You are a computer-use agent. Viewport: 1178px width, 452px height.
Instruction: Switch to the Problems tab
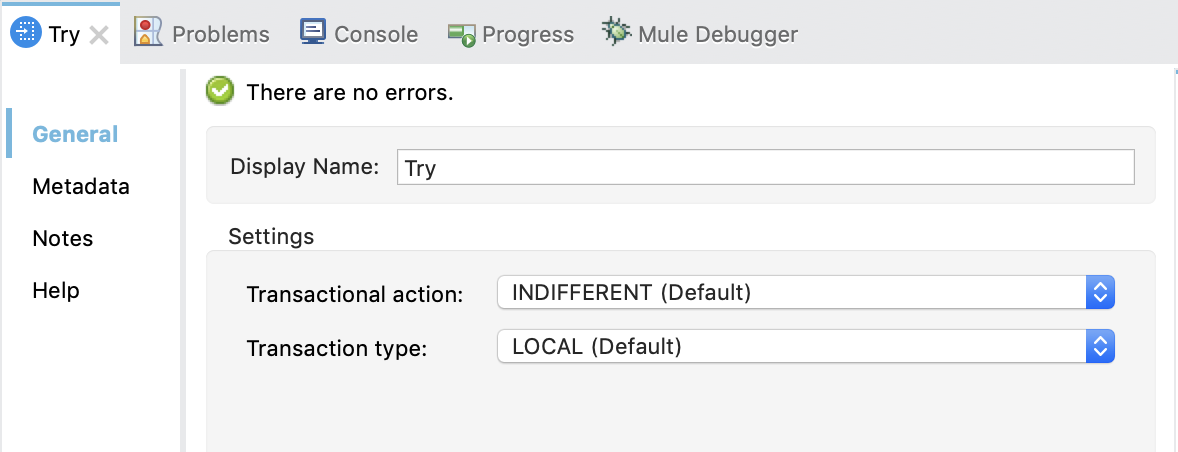[x=220, y=34]
